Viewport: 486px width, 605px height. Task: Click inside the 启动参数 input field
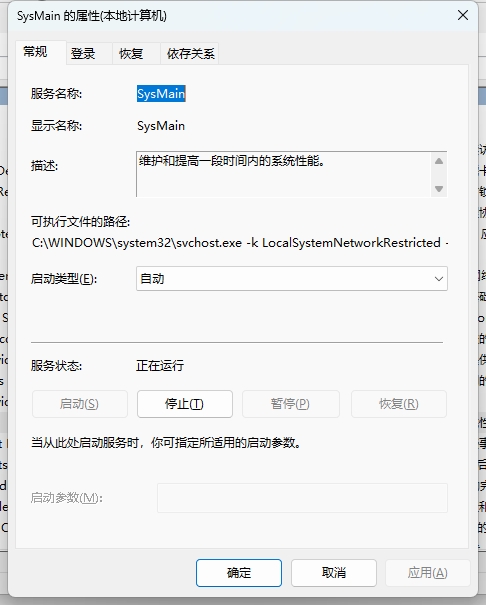[302, 498]
